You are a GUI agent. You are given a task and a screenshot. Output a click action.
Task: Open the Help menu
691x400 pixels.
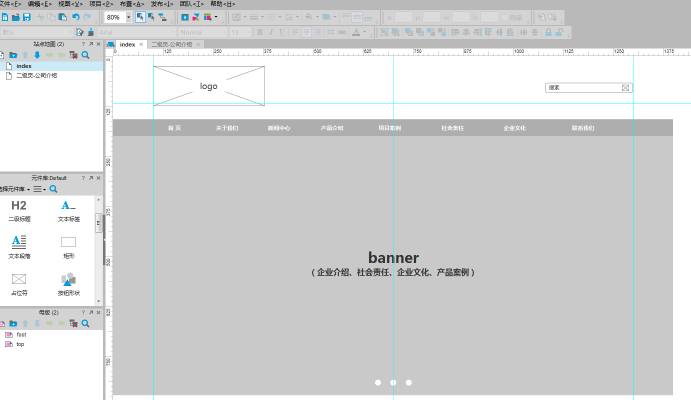pyautogui.click(x=223, y=4)
